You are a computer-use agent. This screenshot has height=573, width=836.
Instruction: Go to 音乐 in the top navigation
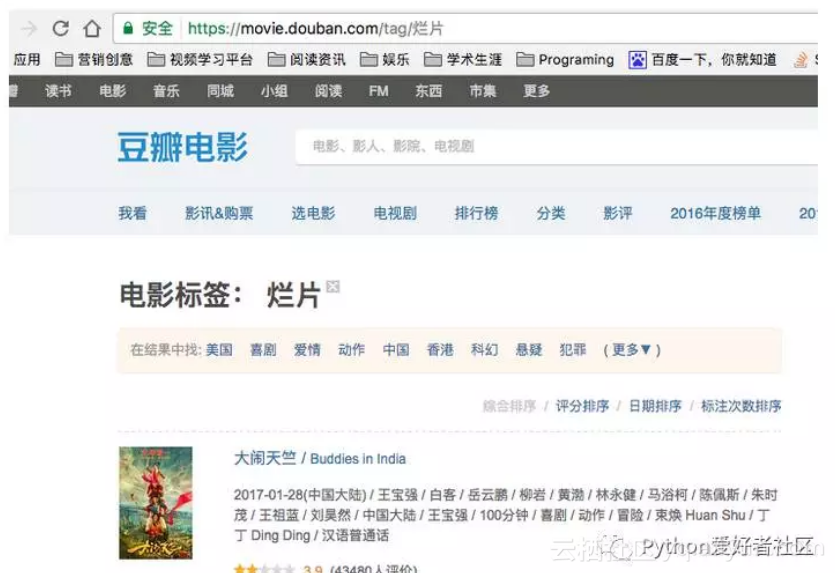click(x=166, y=91)
